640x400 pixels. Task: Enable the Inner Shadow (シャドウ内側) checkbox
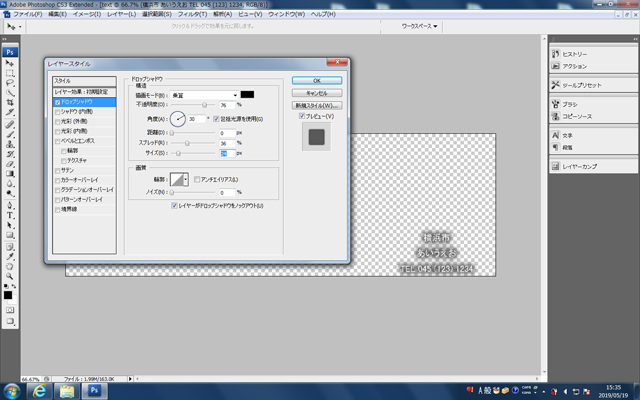tap(56, 112)
